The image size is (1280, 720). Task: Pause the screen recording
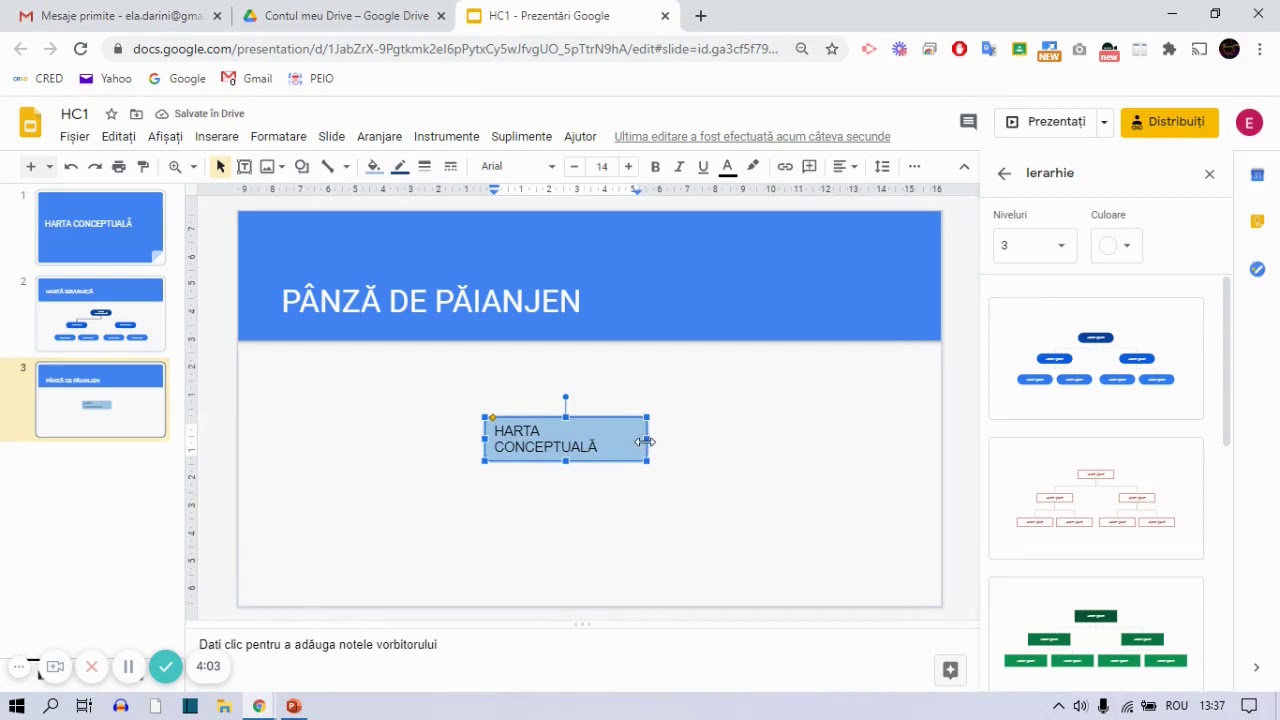pos(128,666)
